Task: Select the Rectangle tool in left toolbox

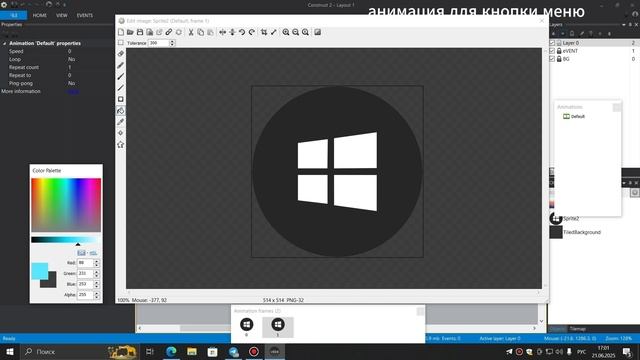Action: 120,99
